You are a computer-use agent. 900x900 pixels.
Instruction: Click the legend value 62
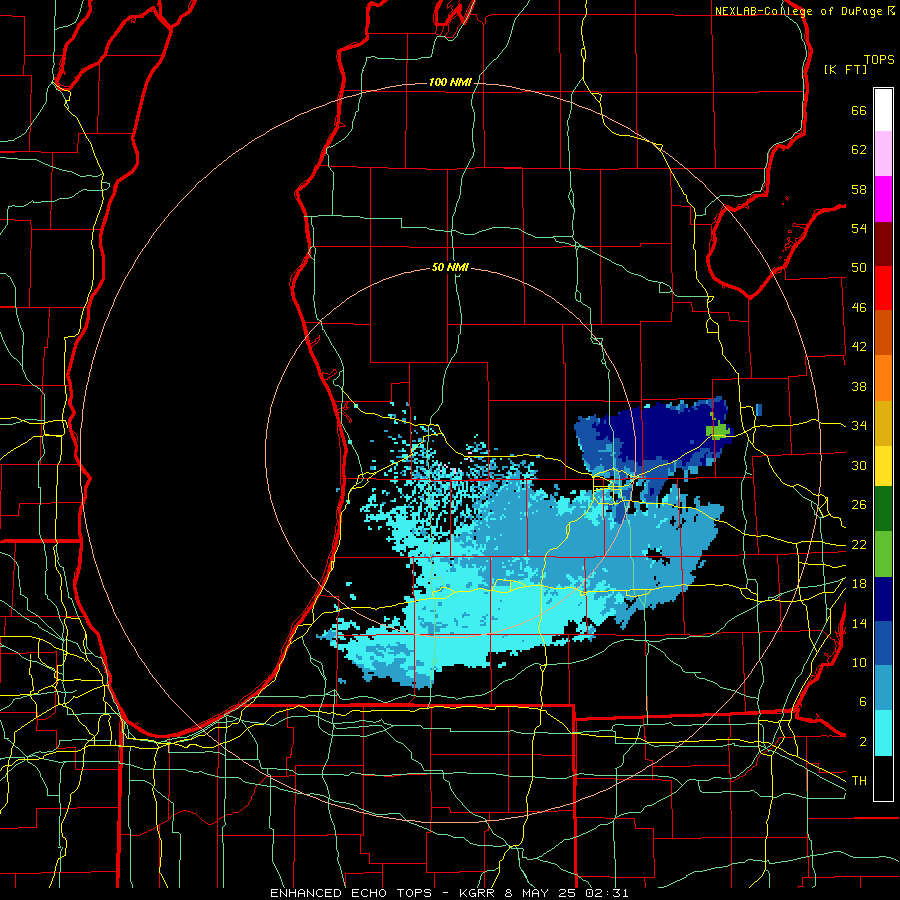click(x=859, y=150)
